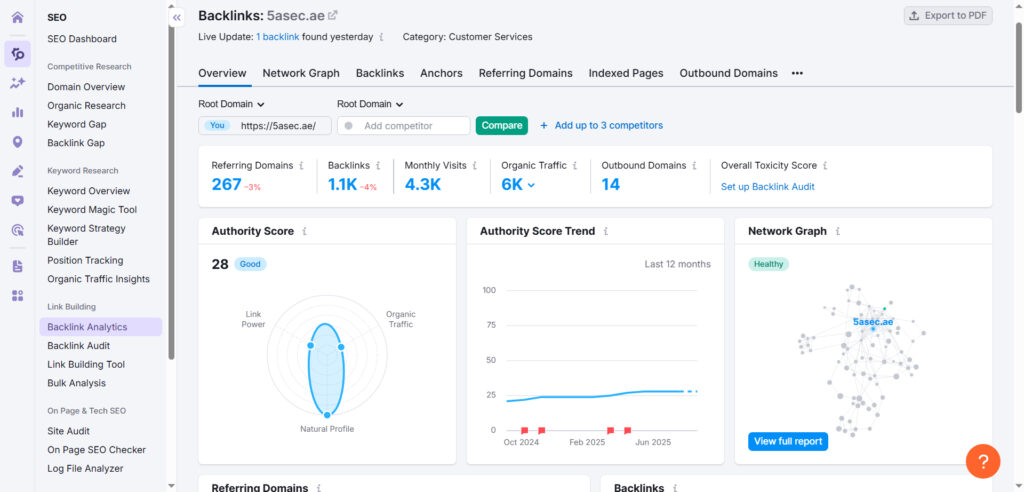Open Backlink Audit in sidebar
The width and height of the screenshot is (1024, 492).
point(78,346)
